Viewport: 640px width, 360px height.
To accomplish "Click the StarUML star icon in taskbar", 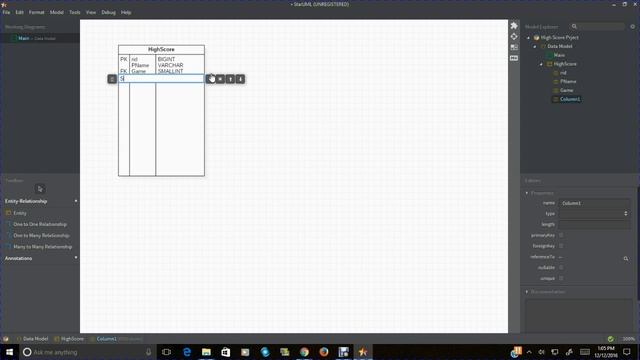I will [x=363, y=352].
